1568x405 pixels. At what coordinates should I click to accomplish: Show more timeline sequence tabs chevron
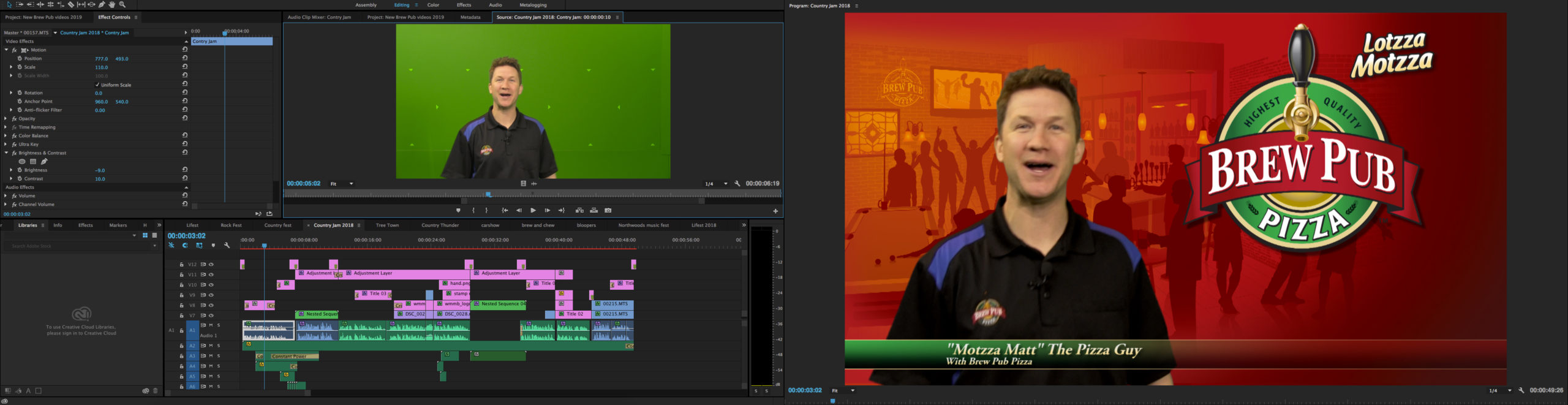point(744,225)
